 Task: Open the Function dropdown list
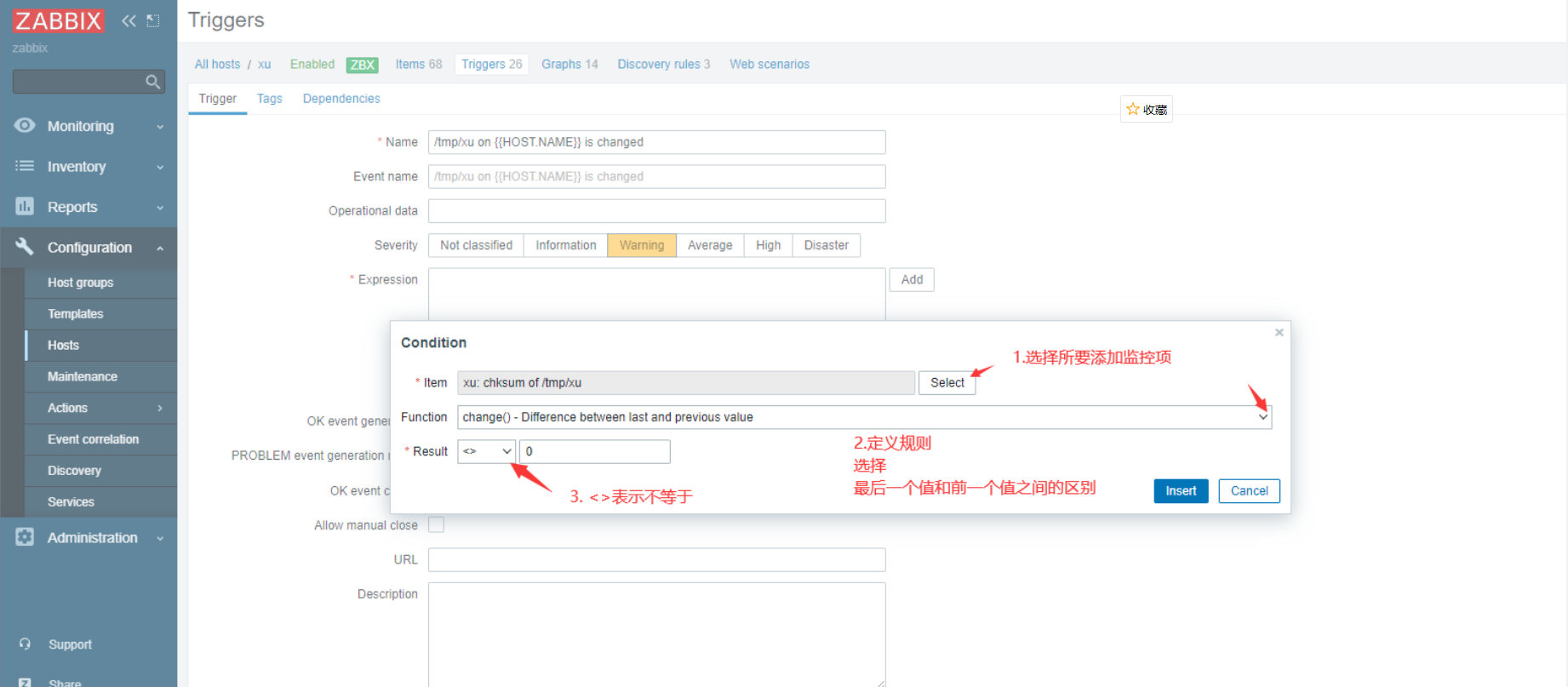[x=864, y=417]
